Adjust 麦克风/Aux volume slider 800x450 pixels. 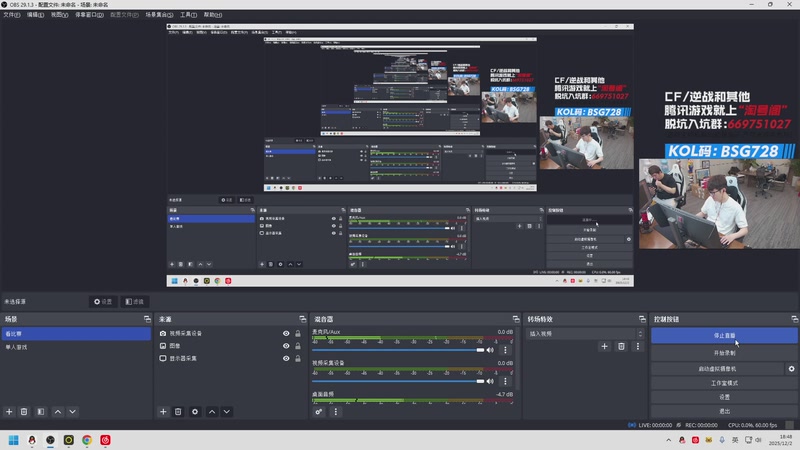pyautogui.click(x=398, y=350)
